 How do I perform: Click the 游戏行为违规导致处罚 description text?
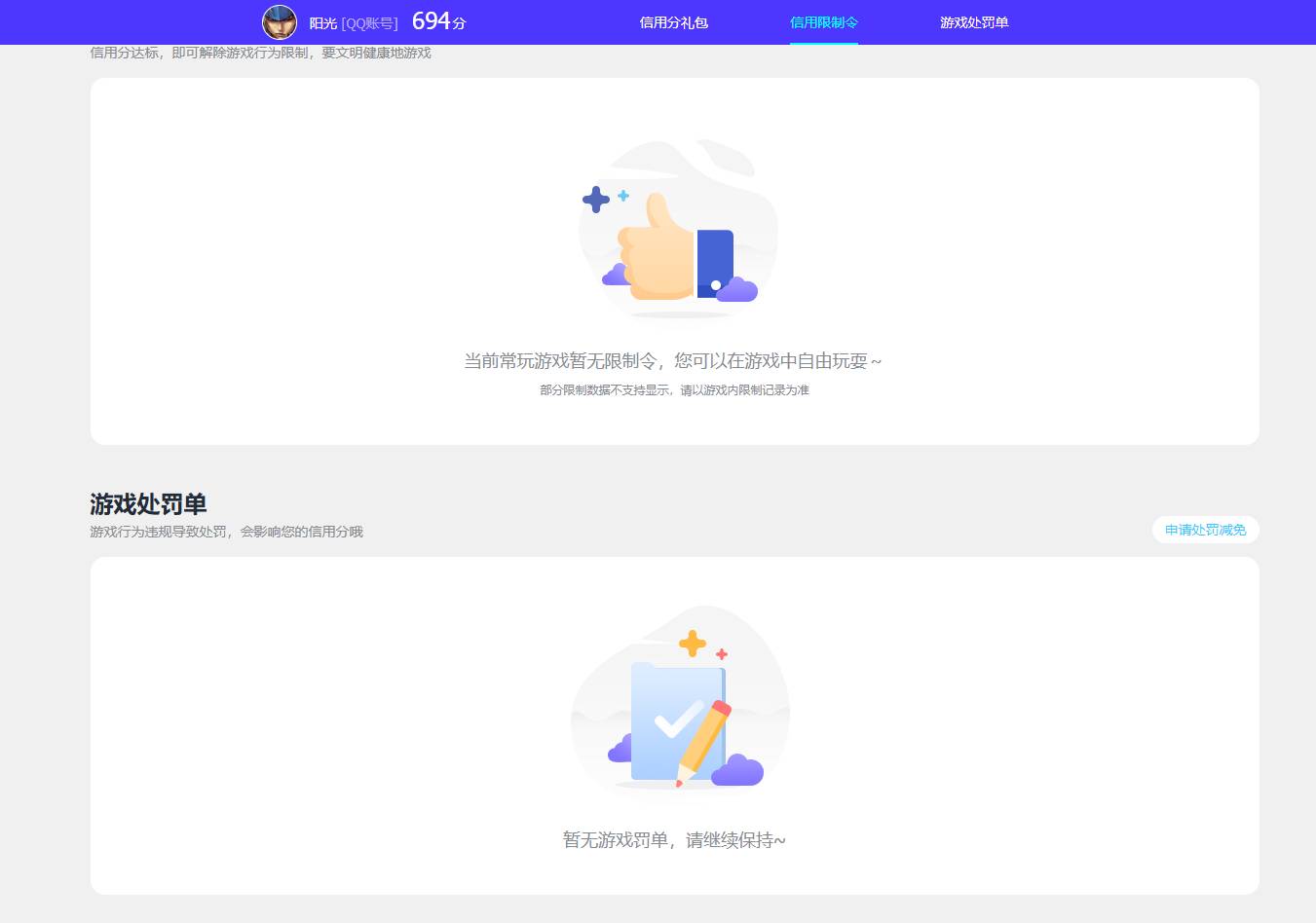[x=225, y=532]
